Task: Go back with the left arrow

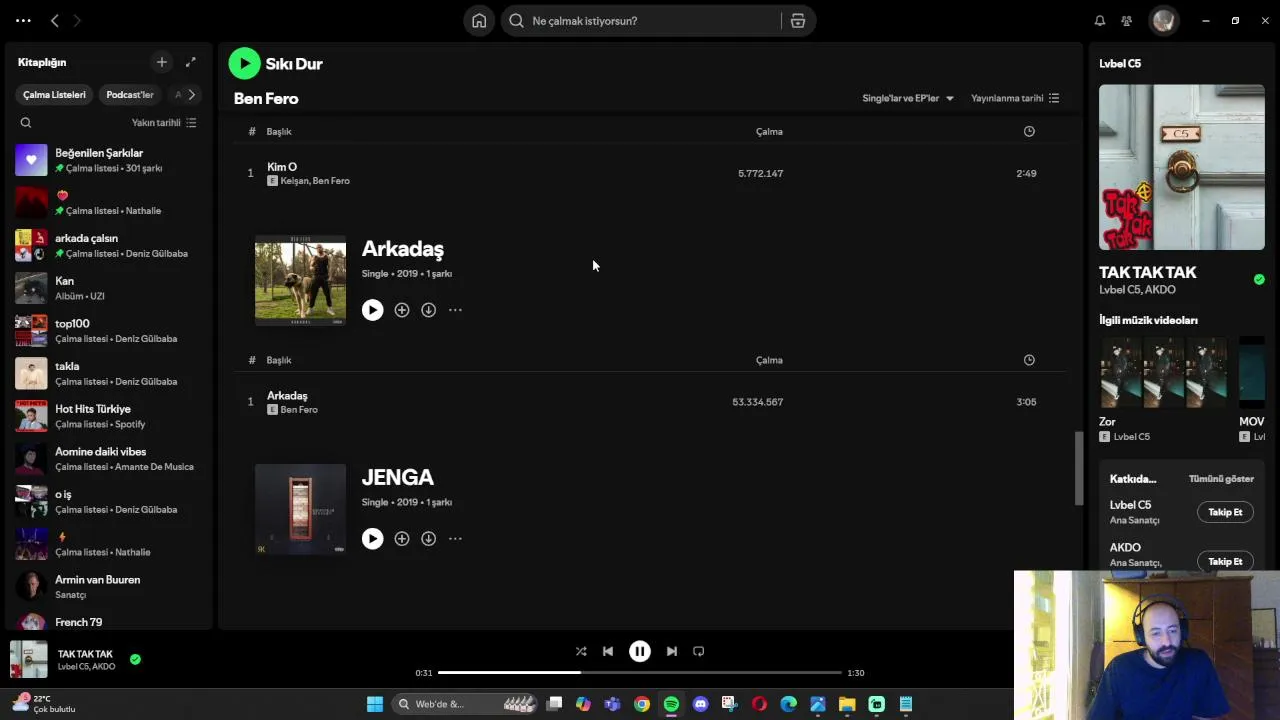Action: click(x=55, y=20)
